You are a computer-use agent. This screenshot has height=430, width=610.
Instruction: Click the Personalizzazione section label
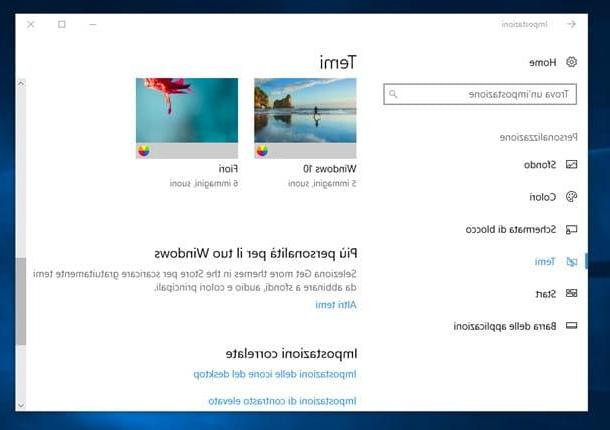coord(538,137)
